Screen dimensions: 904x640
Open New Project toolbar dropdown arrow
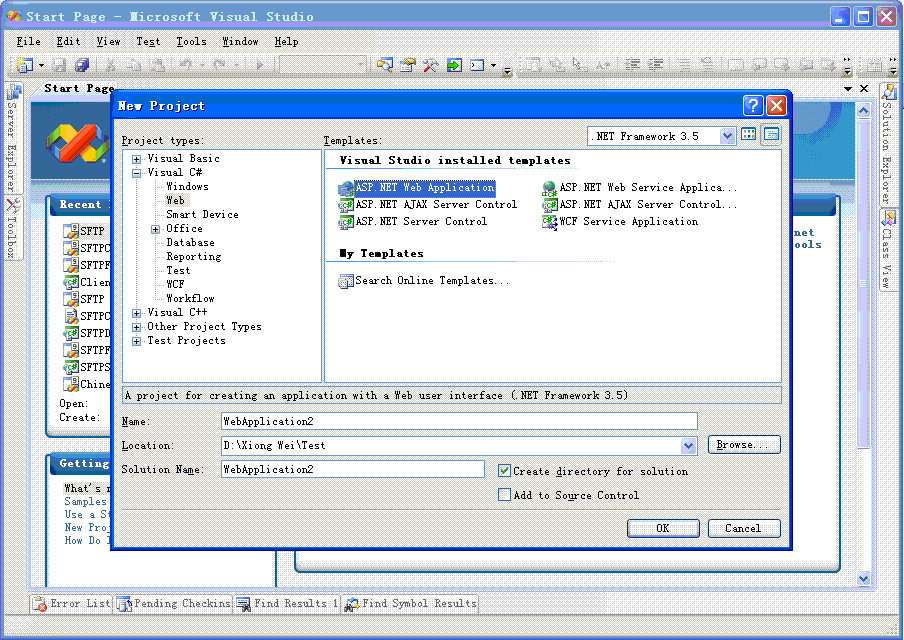41,66
